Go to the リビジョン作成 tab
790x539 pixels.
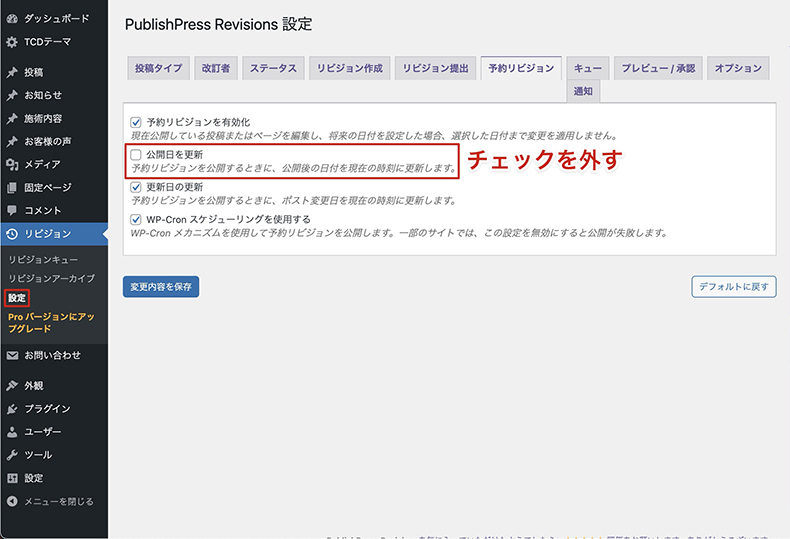coord(350,68)
